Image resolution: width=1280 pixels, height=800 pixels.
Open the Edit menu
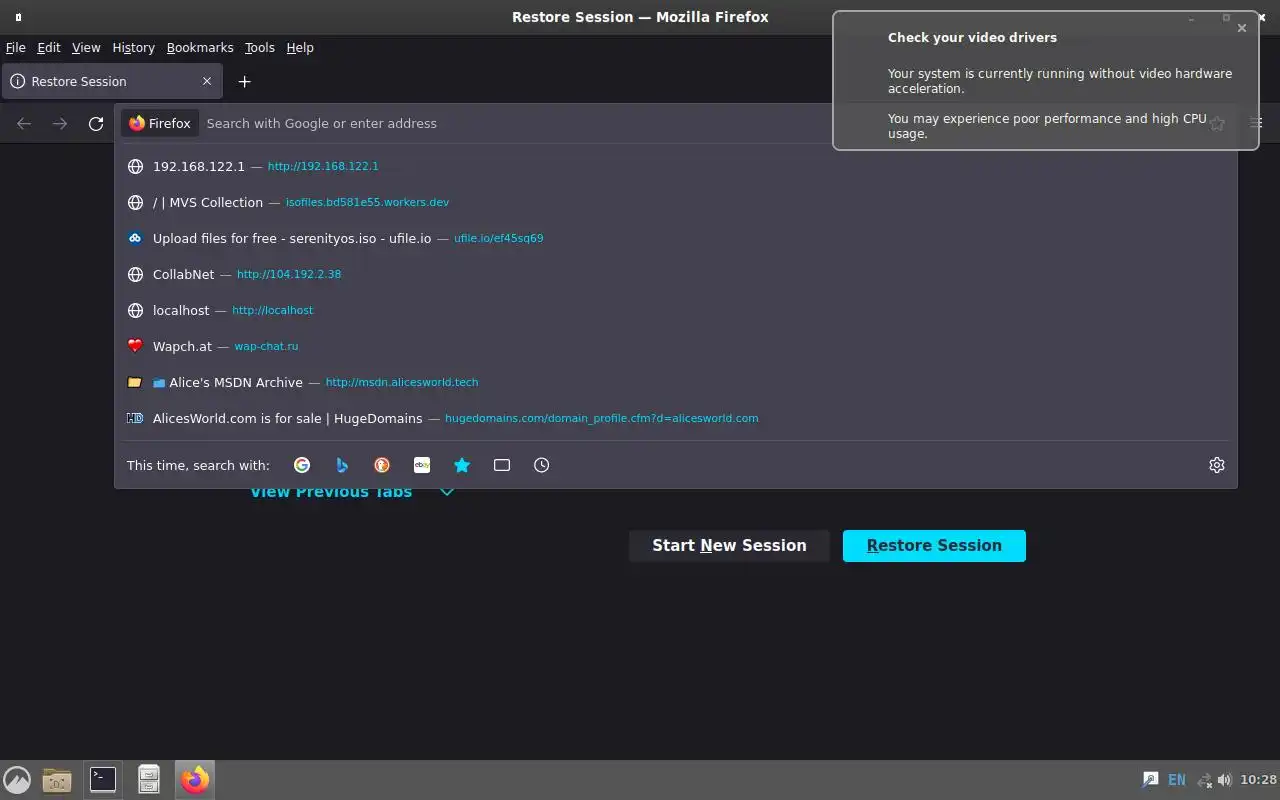[49, 47]
